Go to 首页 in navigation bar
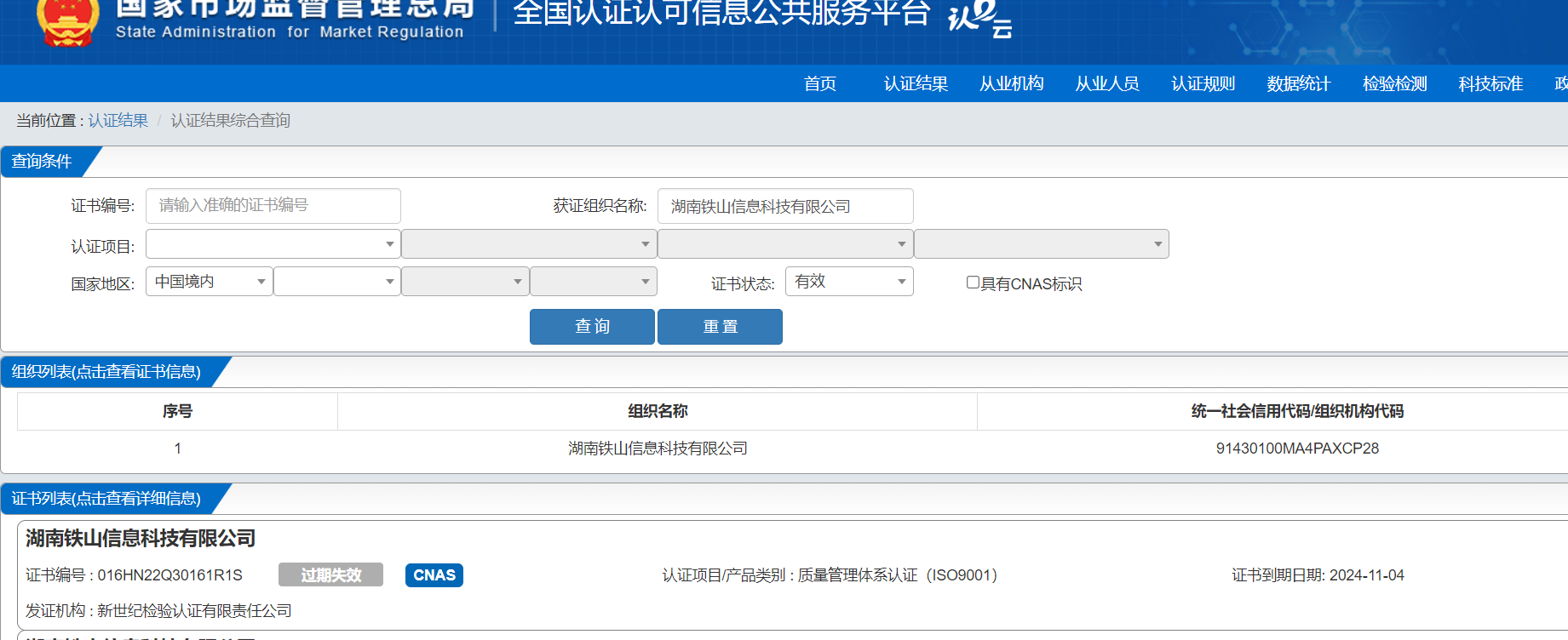The width and height of the screenshot is (1568, 640). tap(820, 83)
